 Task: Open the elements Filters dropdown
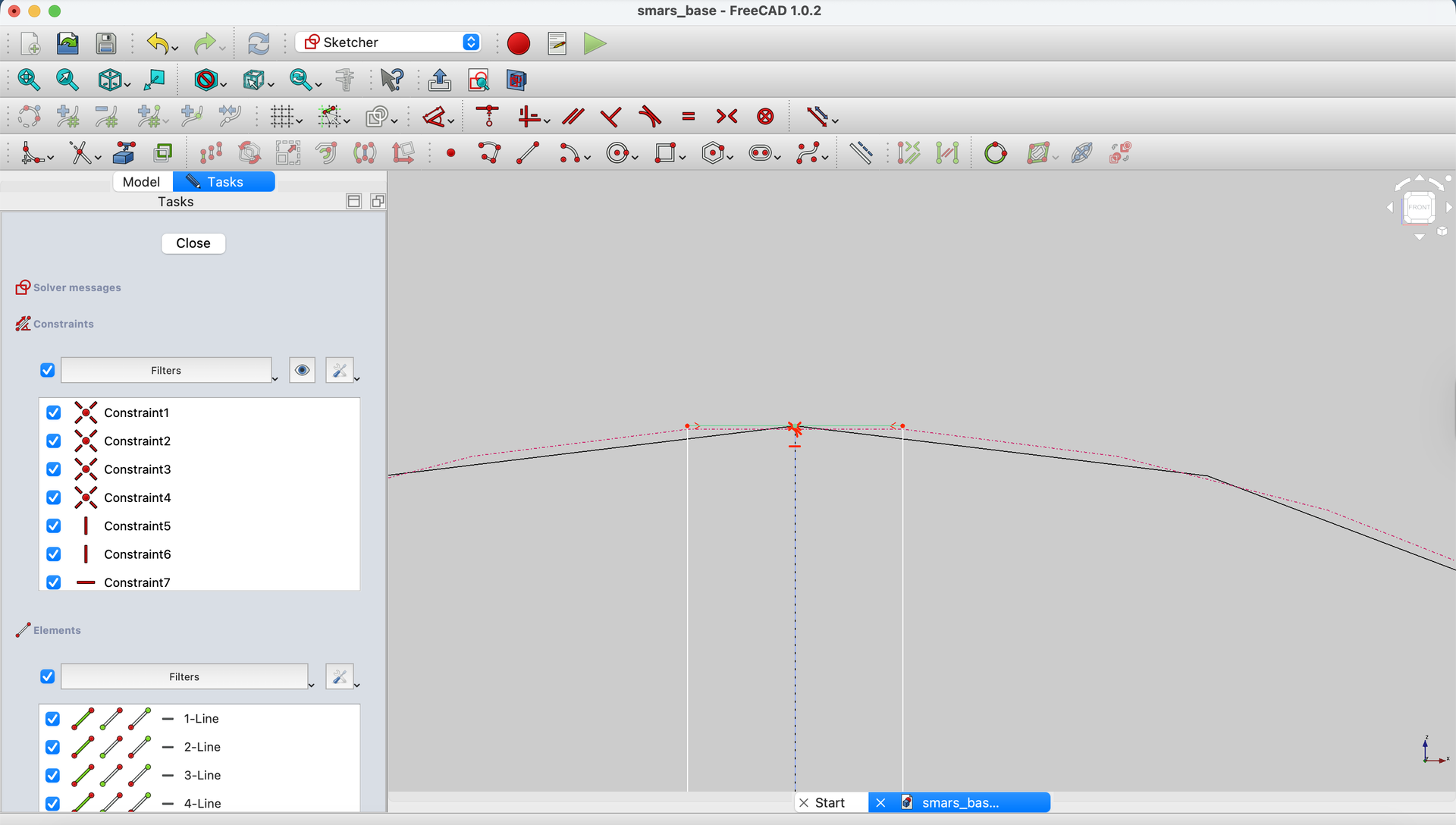click(184, 676)
